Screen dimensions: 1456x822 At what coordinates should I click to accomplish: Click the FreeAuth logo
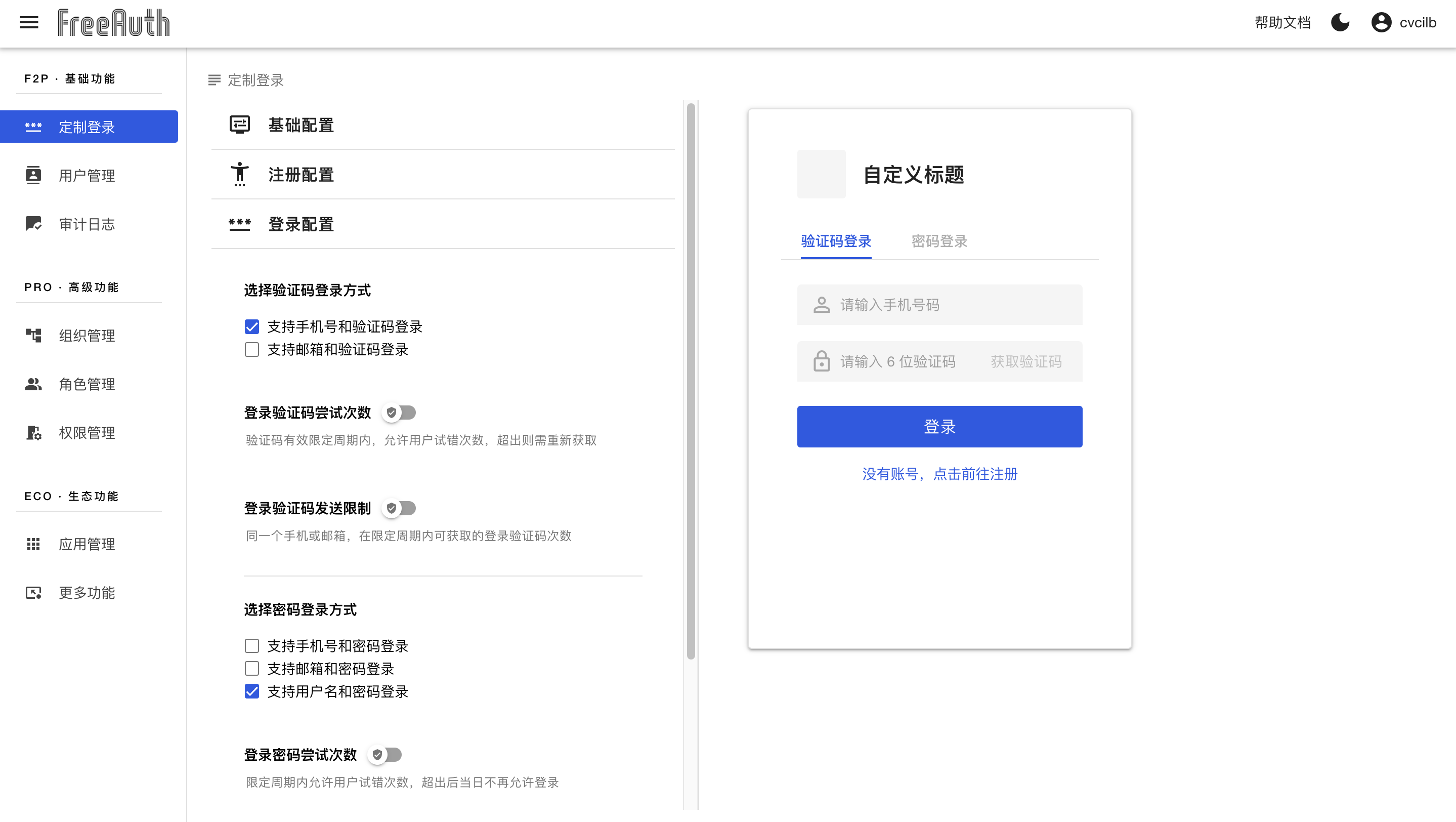(114, 23)
